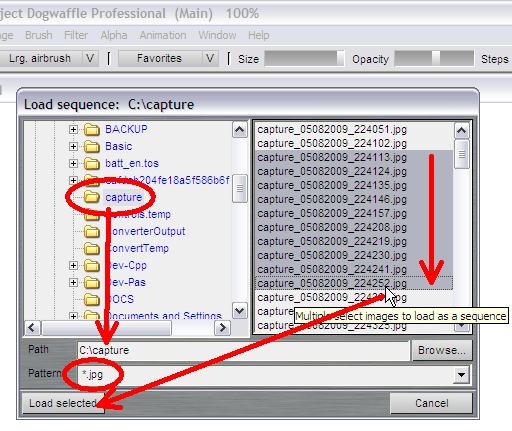512x431 pixels.
Task: Click the Cancel button
Action: tap(431, 403)
